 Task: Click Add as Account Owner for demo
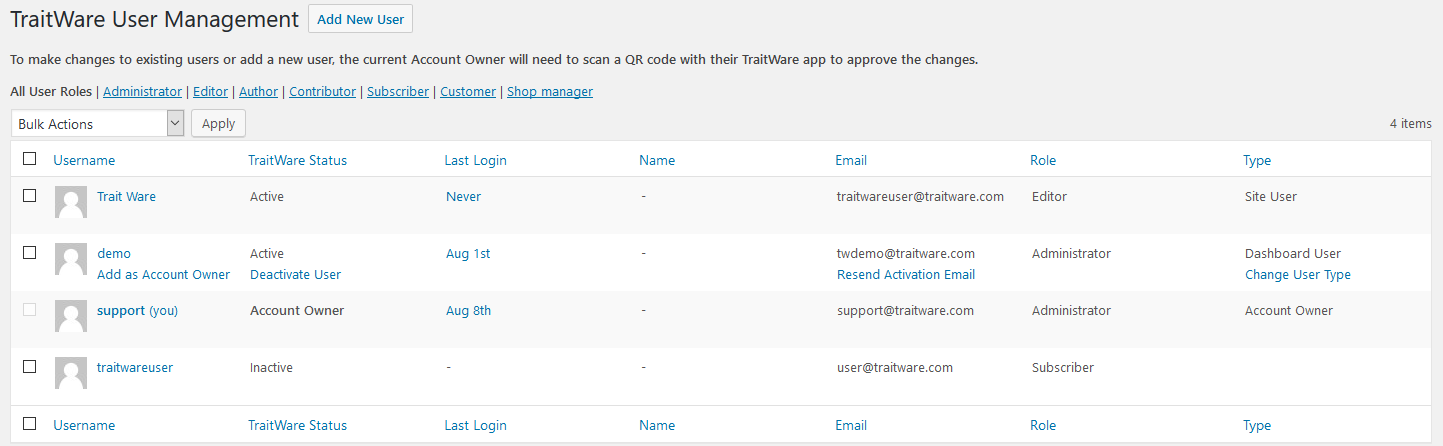click(x=163, y=275)
